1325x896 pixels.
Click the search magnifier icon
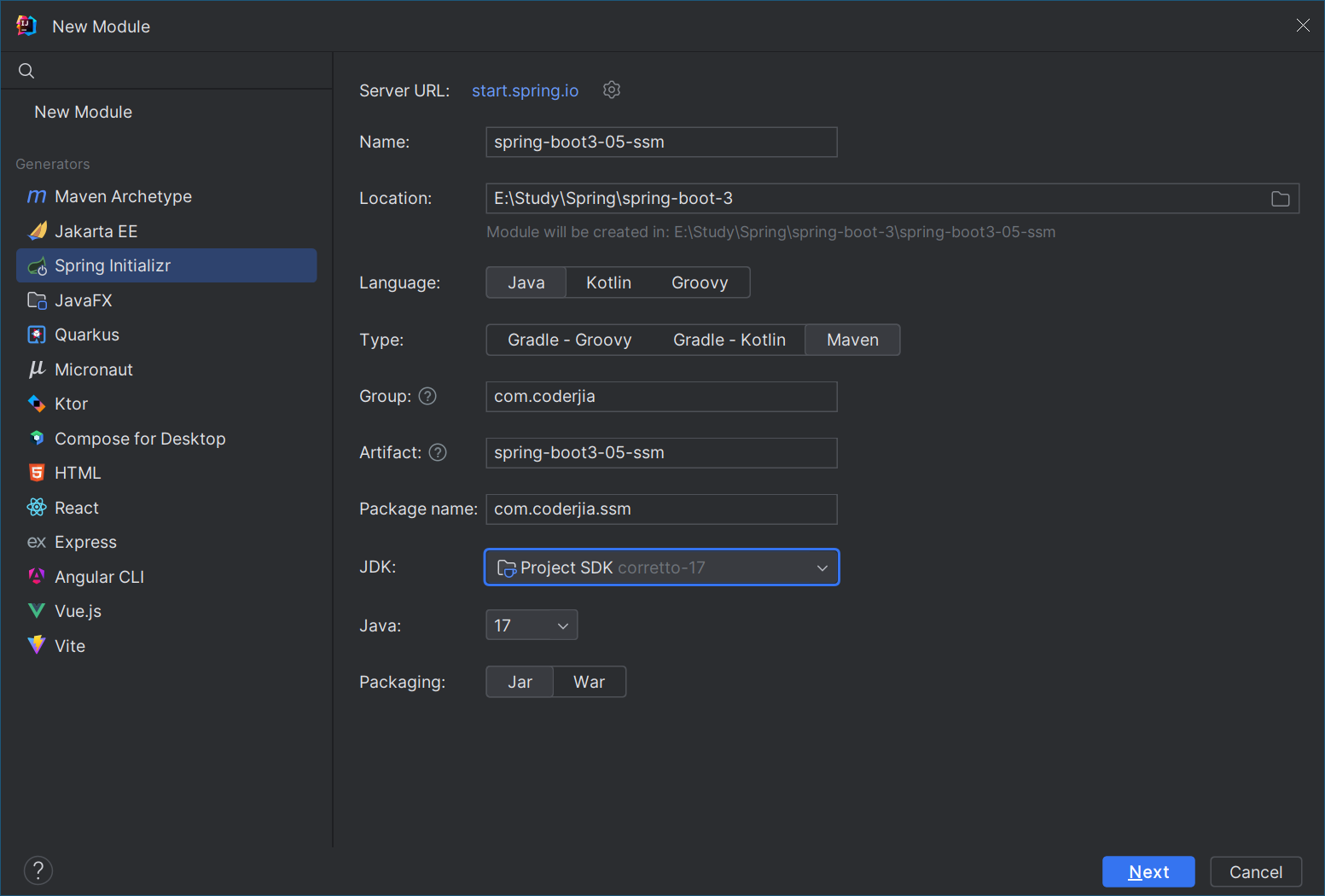tap(26, 71)
